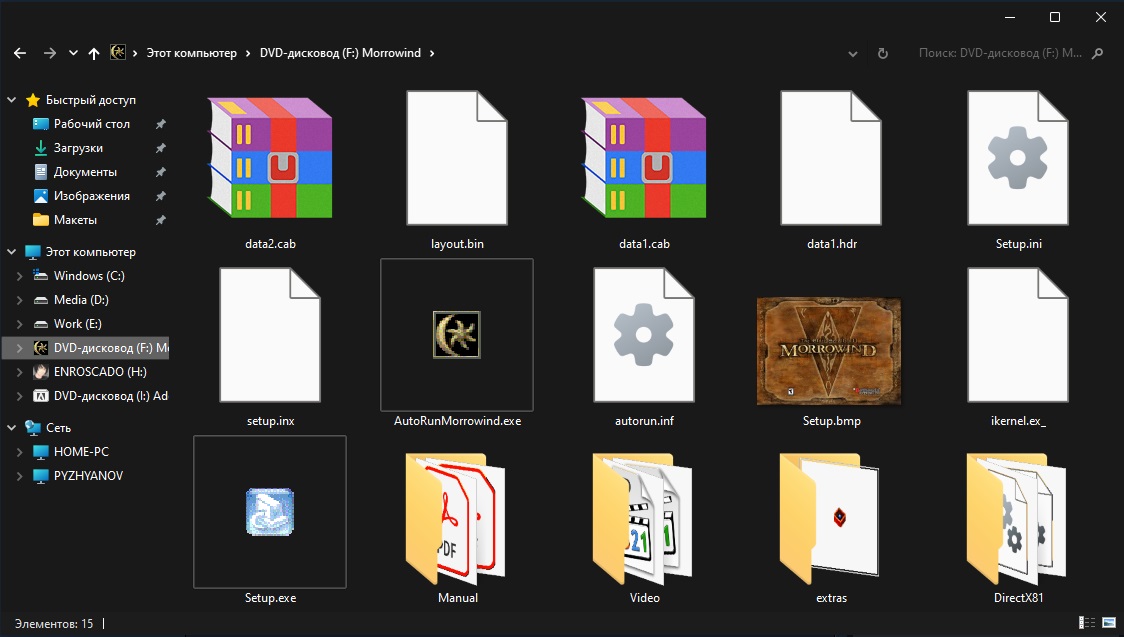Image resolution: width=1124 pixels, height=637 pixels.
Task: Open Windows (C:) drive
Action: (x=89, y=276)
